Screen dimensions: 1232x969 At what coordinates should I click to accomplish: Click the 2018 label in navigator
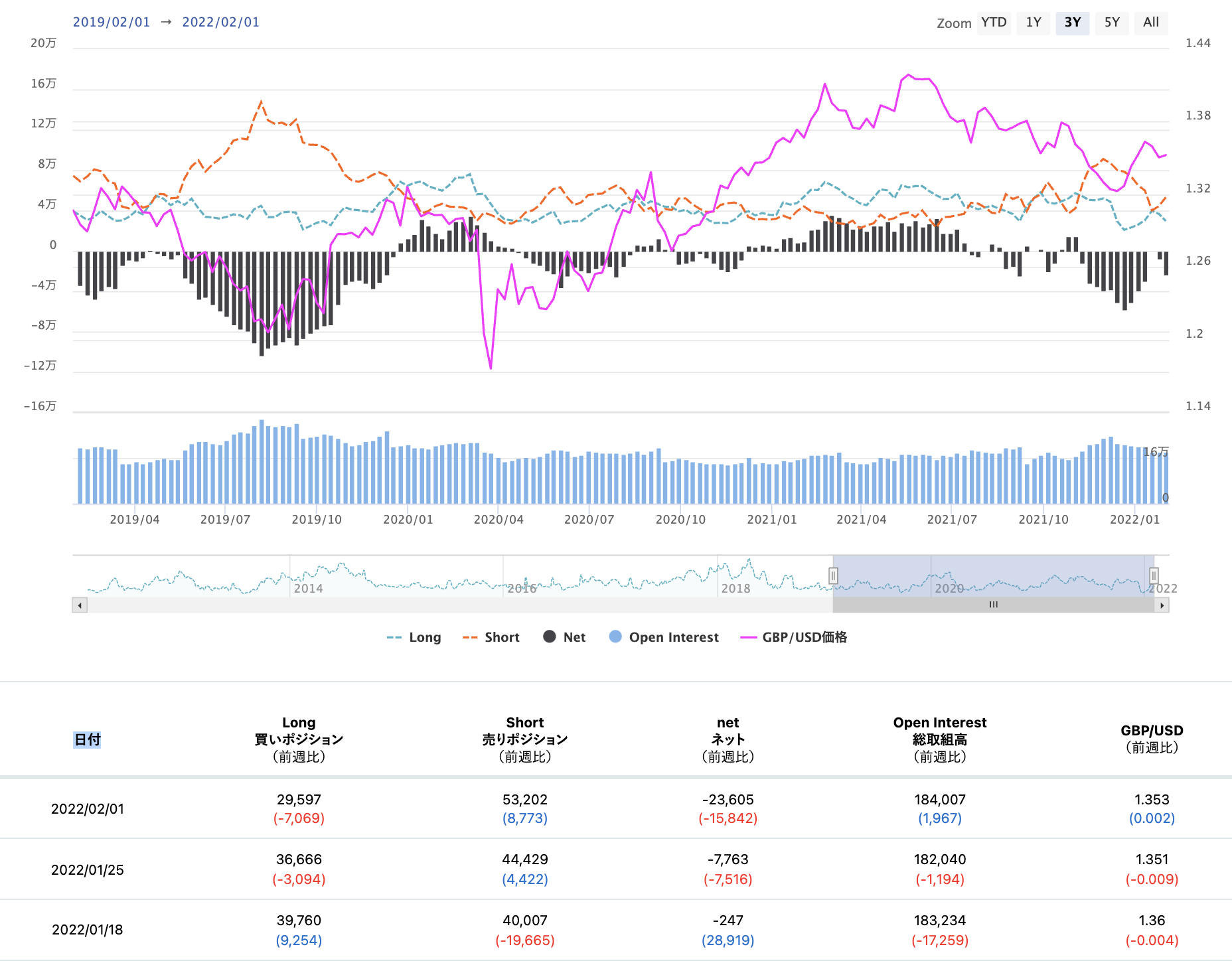(735, 589)
